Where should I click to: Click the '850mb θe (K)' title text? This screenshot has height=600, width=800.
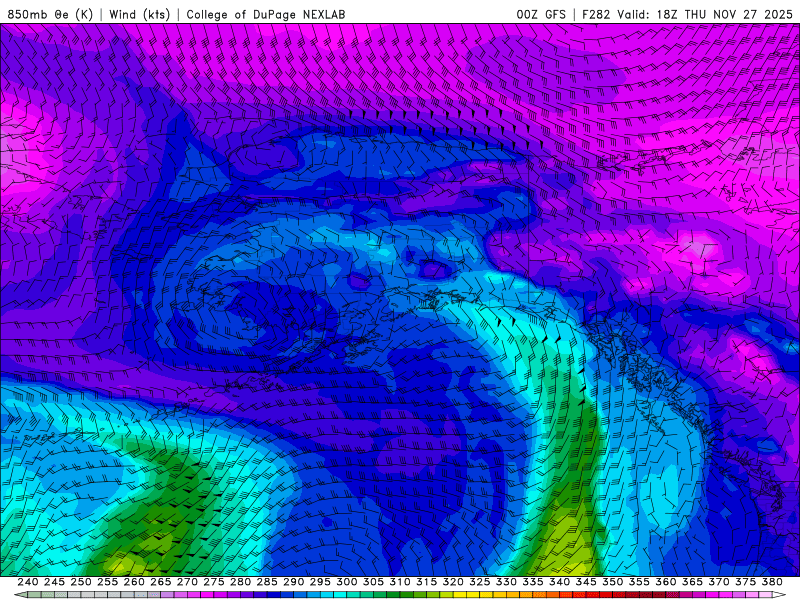pyautogui.click(x=50, y=14)
